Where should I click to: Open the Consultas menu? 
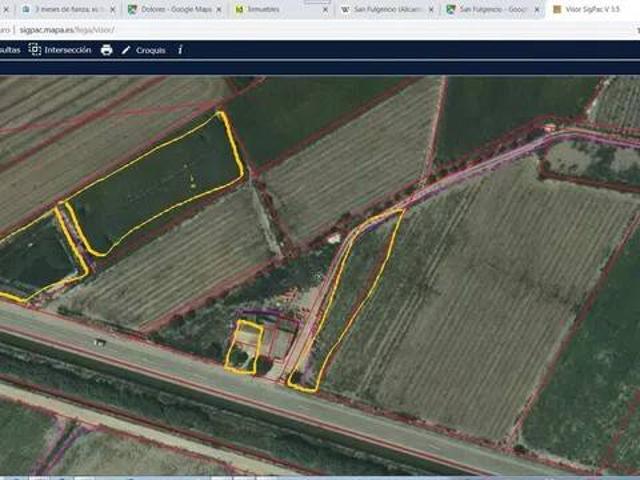click(10, 50)
